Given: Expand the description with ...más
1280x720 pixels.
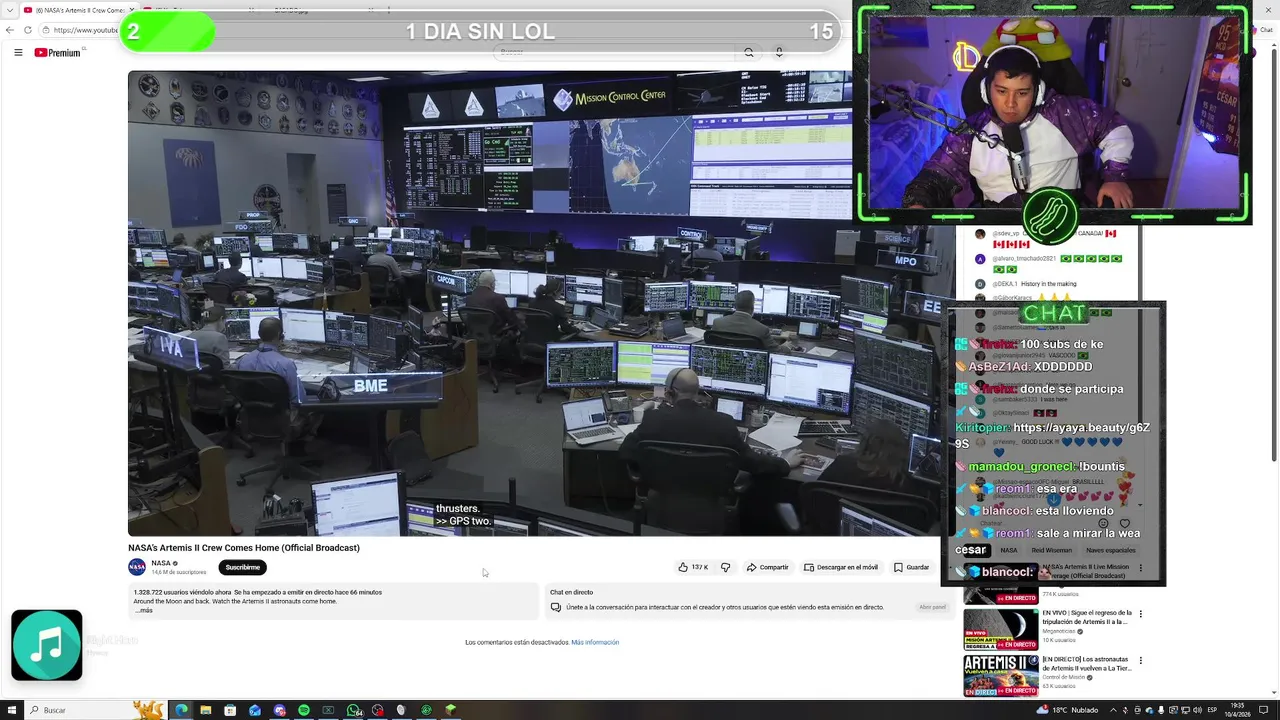Looking at the screenshot, I should 143,610.
